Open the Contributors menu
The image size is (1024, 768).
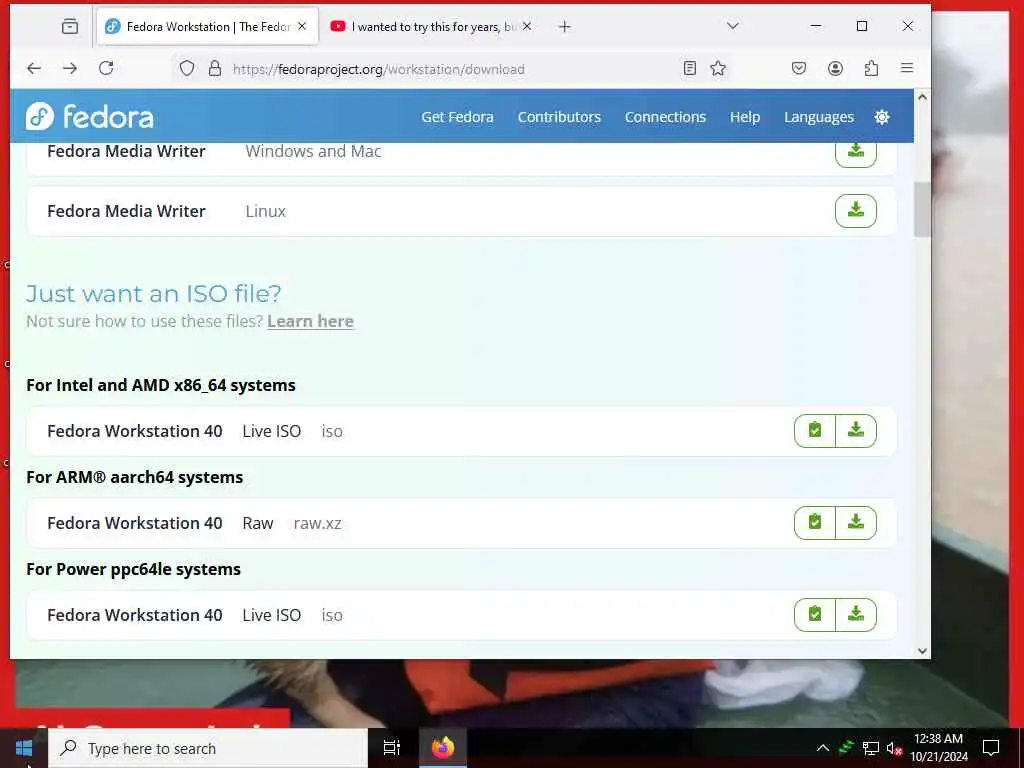559,117
